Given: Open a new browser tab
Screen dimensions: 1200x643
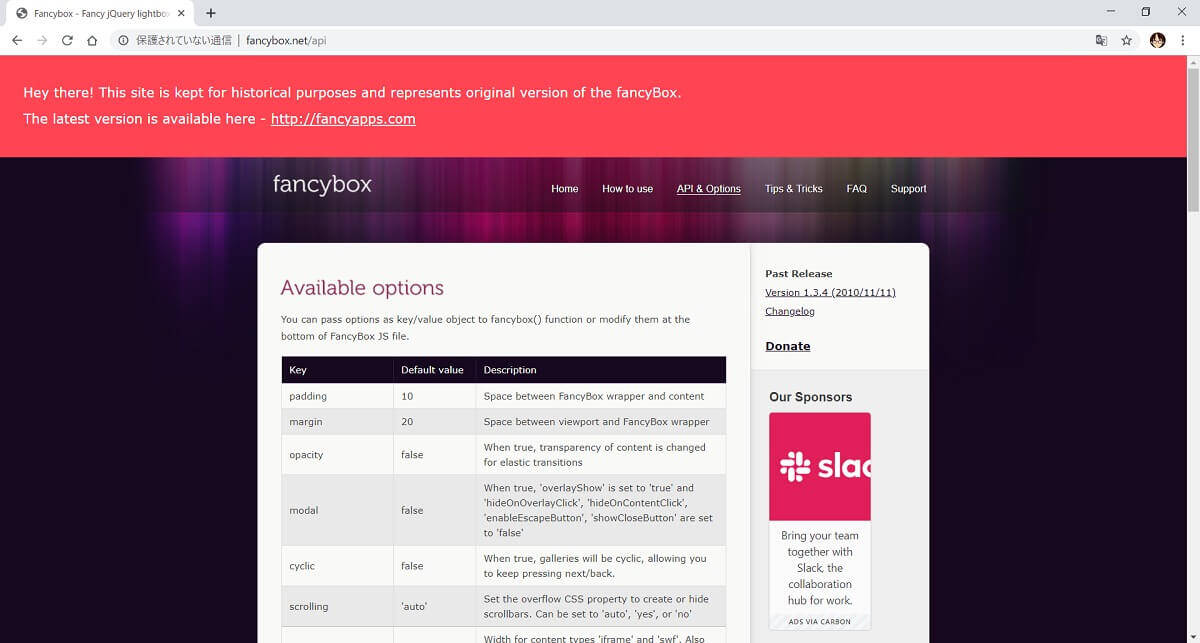Looking at the screenshot, I should coord(209,14).
